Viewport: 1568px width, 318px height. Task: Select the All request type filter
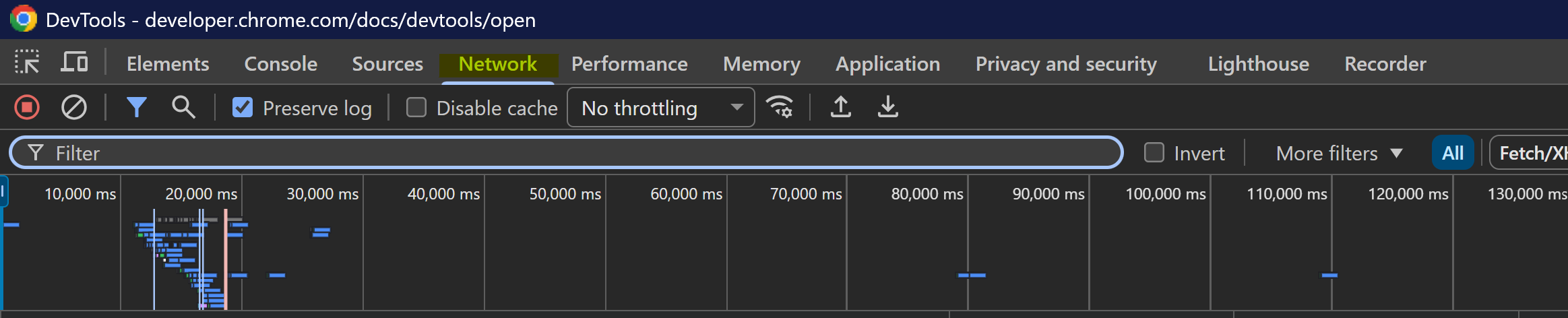pos(1452,154)
